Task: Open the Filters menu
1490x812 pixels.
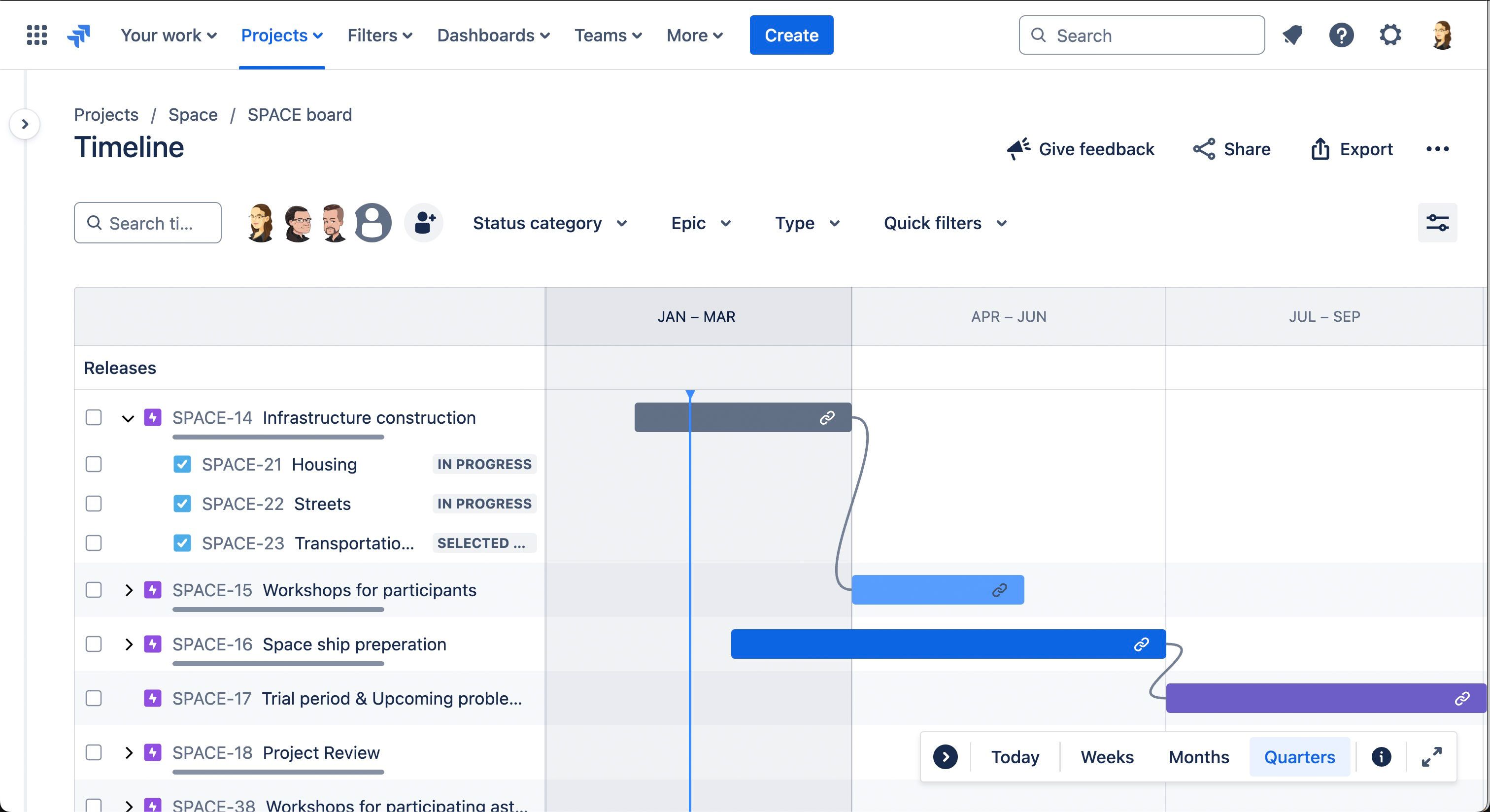Action: (379, 35)
